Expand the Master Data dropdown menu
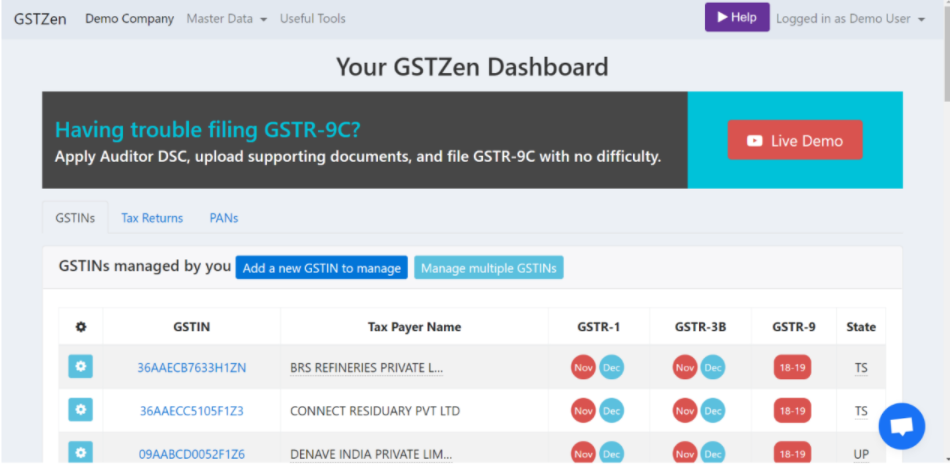The image size is (950, 465). [x=227, y=19]
